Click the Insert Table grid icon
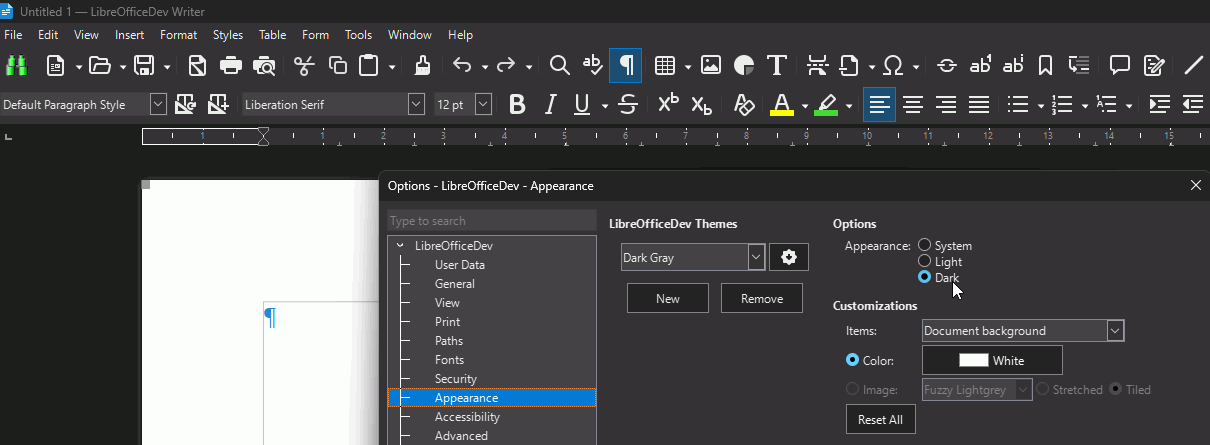Image resolution: width=1210 pixels, height=445 pixels. click(664, 66)
